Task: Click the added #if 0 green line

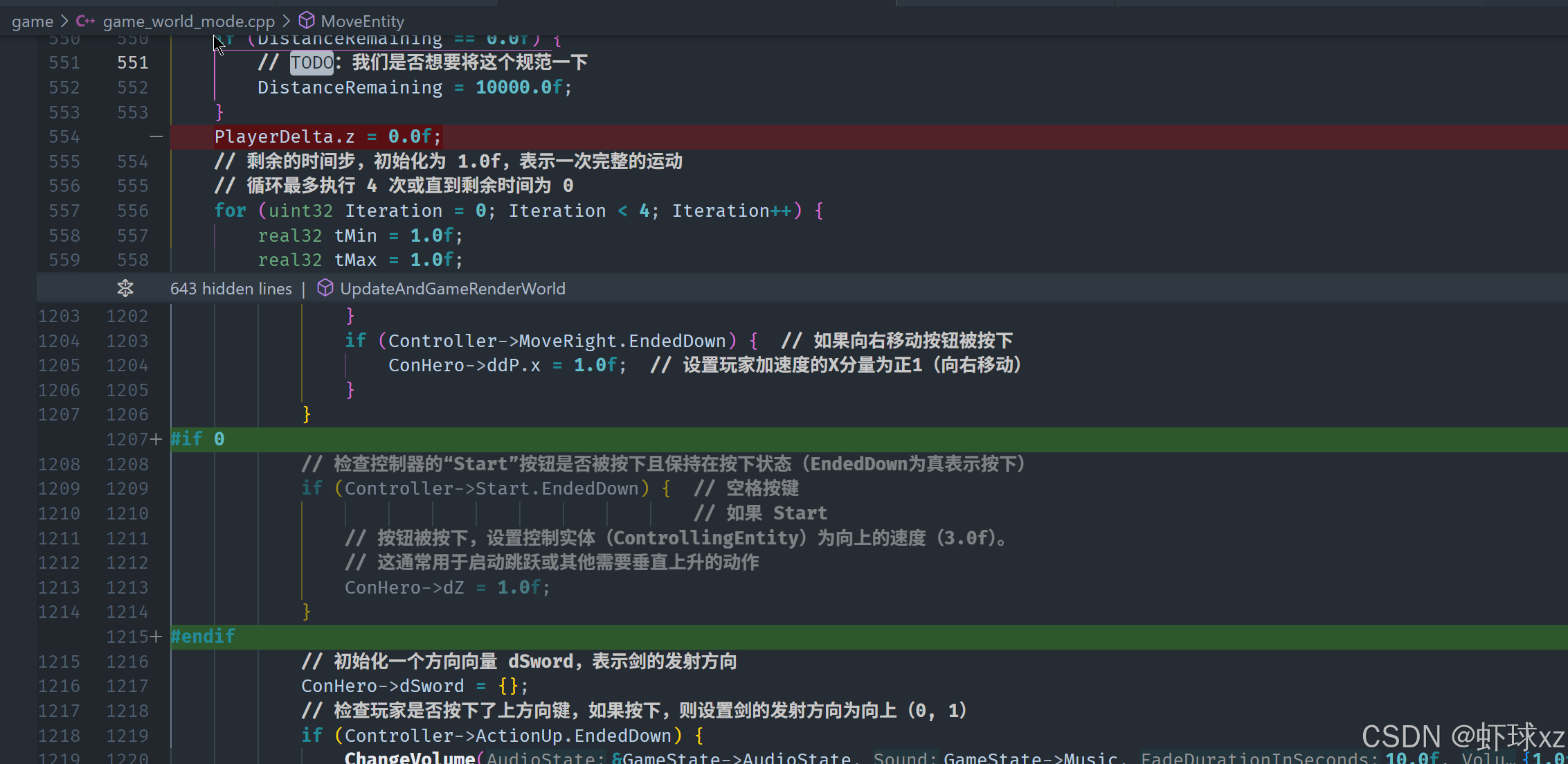Action: coord(198,439)
